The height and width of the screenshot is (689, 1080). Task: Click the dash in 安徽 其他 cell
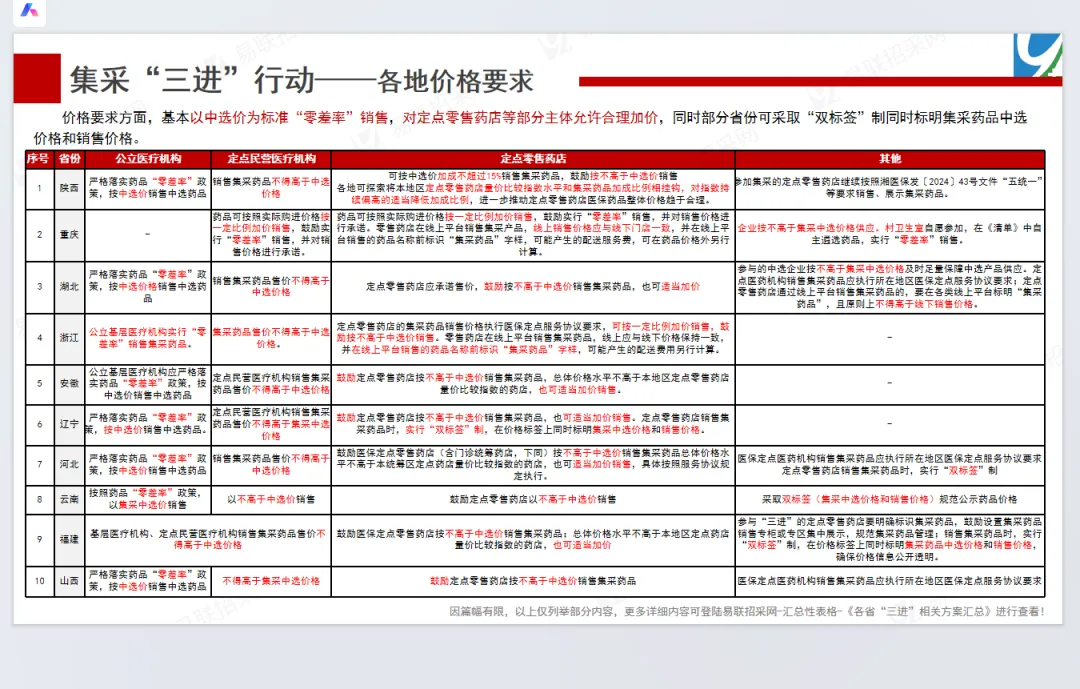890,384
